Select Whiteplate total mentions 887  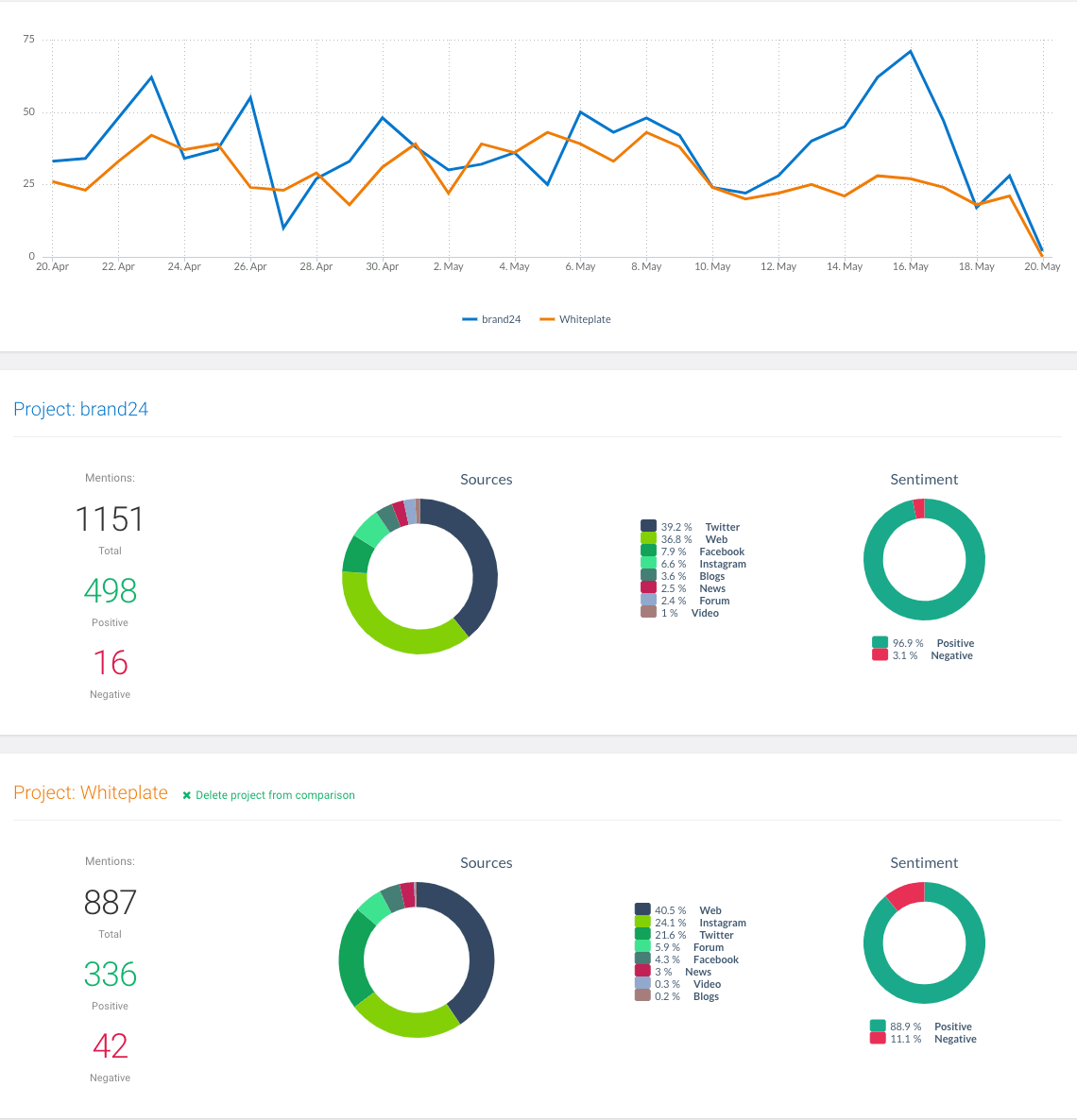(x=110, y=903)
